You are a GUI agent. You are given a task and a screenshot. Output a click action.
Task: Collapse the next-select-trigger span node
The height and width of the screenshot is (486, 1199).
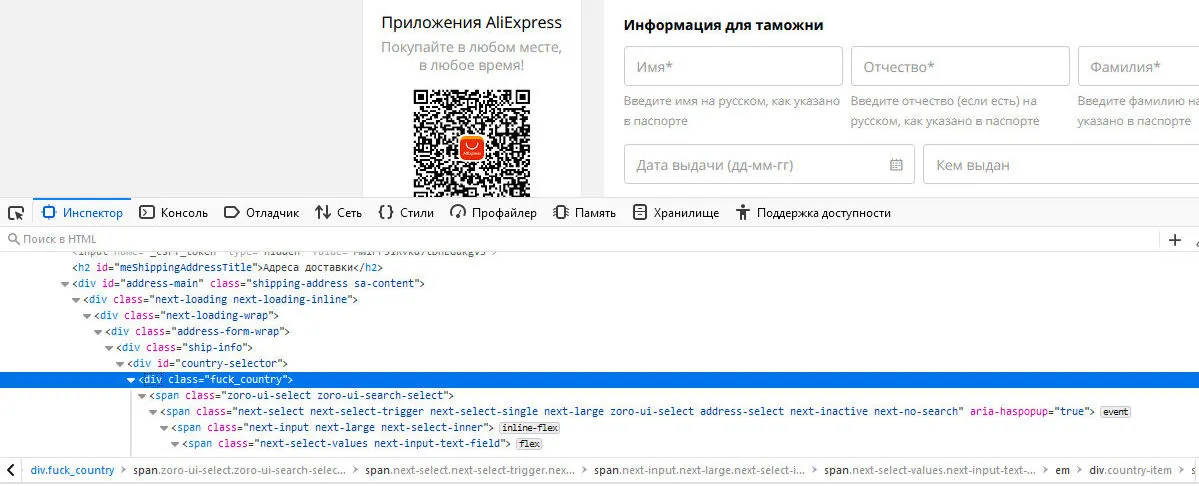coord(153,412)
